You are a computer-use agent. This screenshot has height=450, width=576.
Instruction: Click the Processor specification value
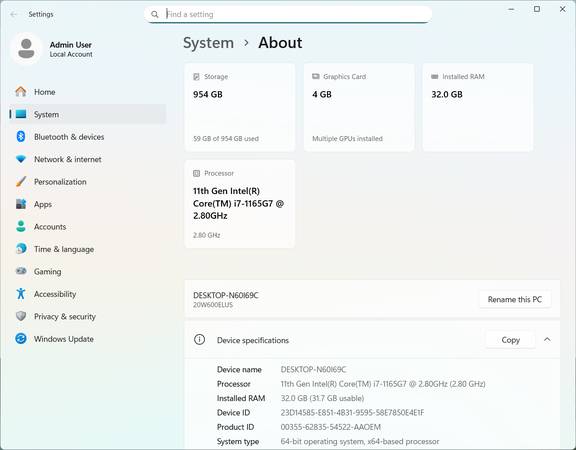(x=383, y=384)
